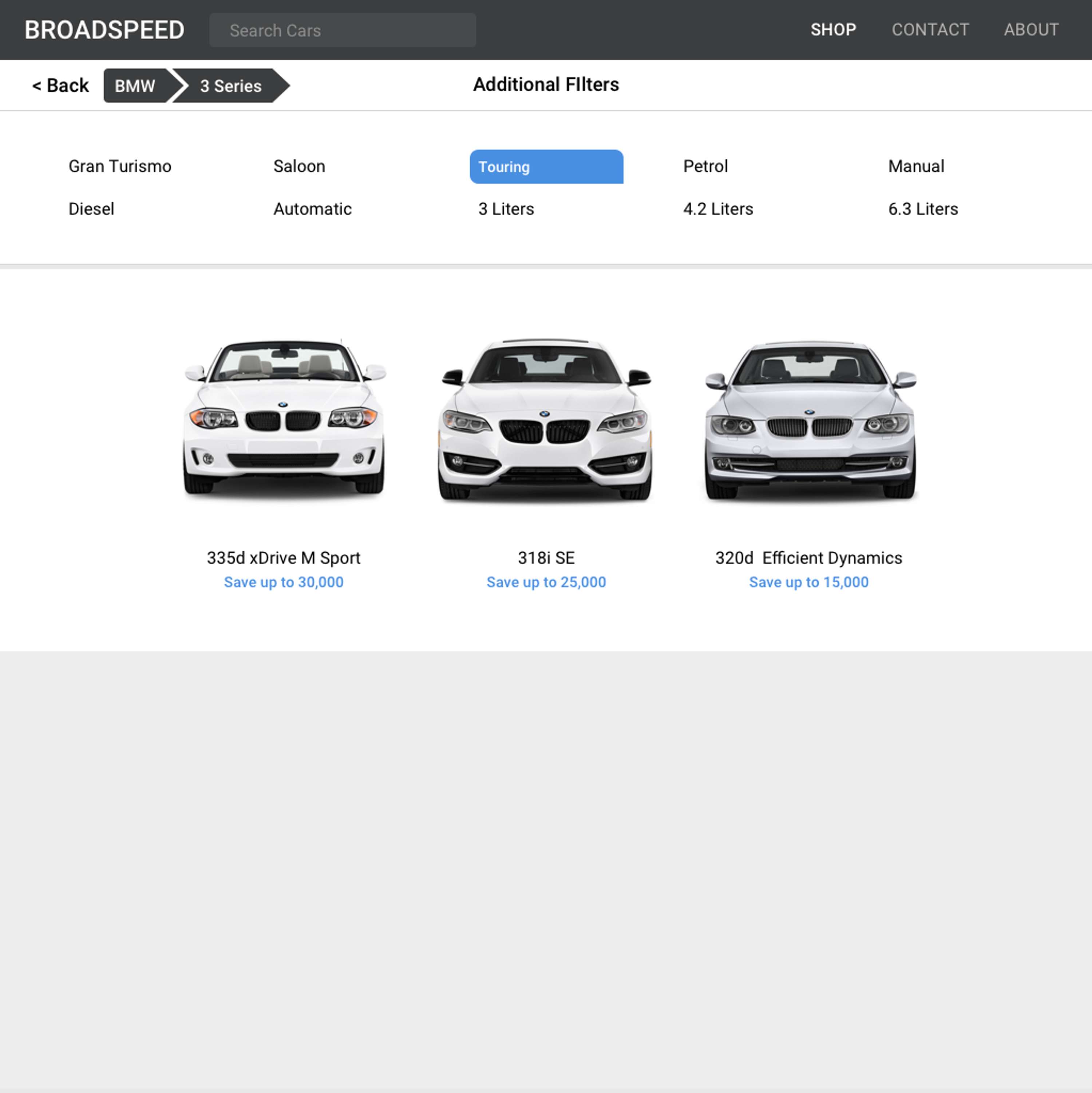Screen dimensions: 1092x1093
Task: Enable the Petrol filter
Action: [x=705, y=166]
